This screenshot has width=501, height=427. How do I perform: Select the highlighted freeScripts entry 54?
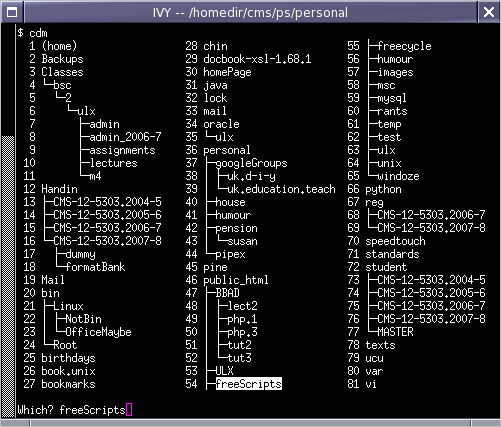(249, 384)
